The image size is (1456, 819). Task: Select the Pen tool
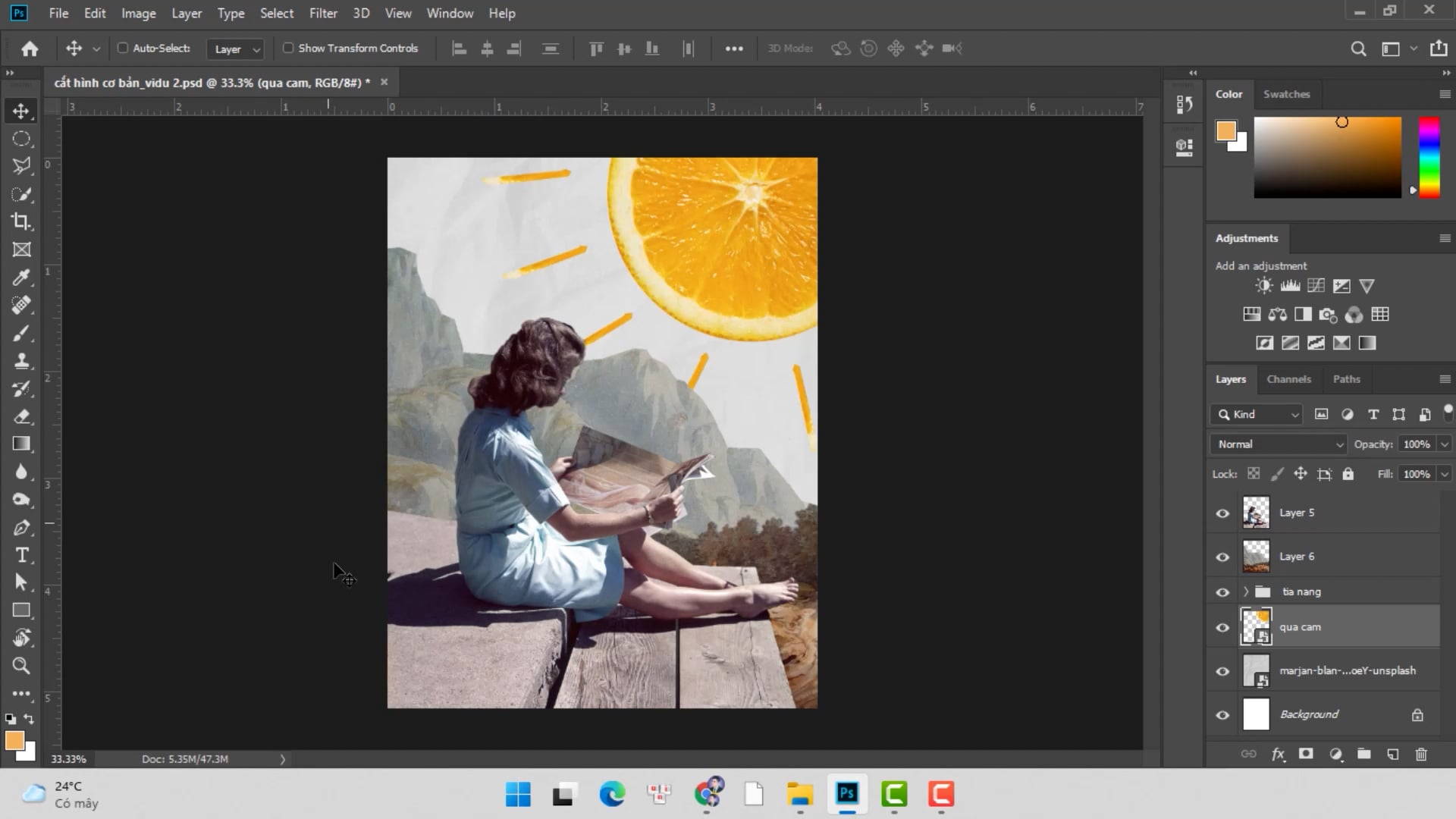coord(21,528)
